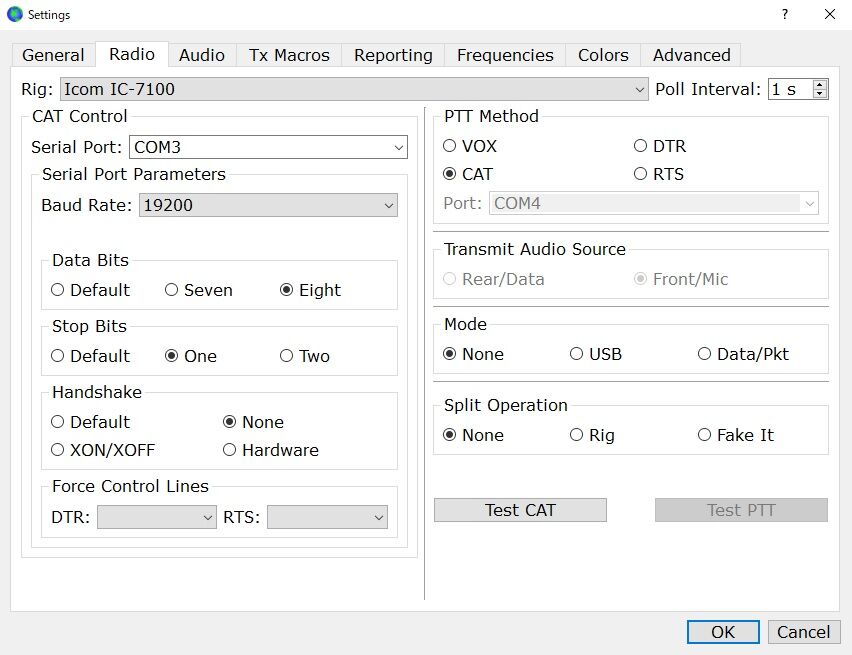The width and height of the screenshot is (852, 655).
Task: Choose Rear/Data transmit audio source
Action: 493,279
